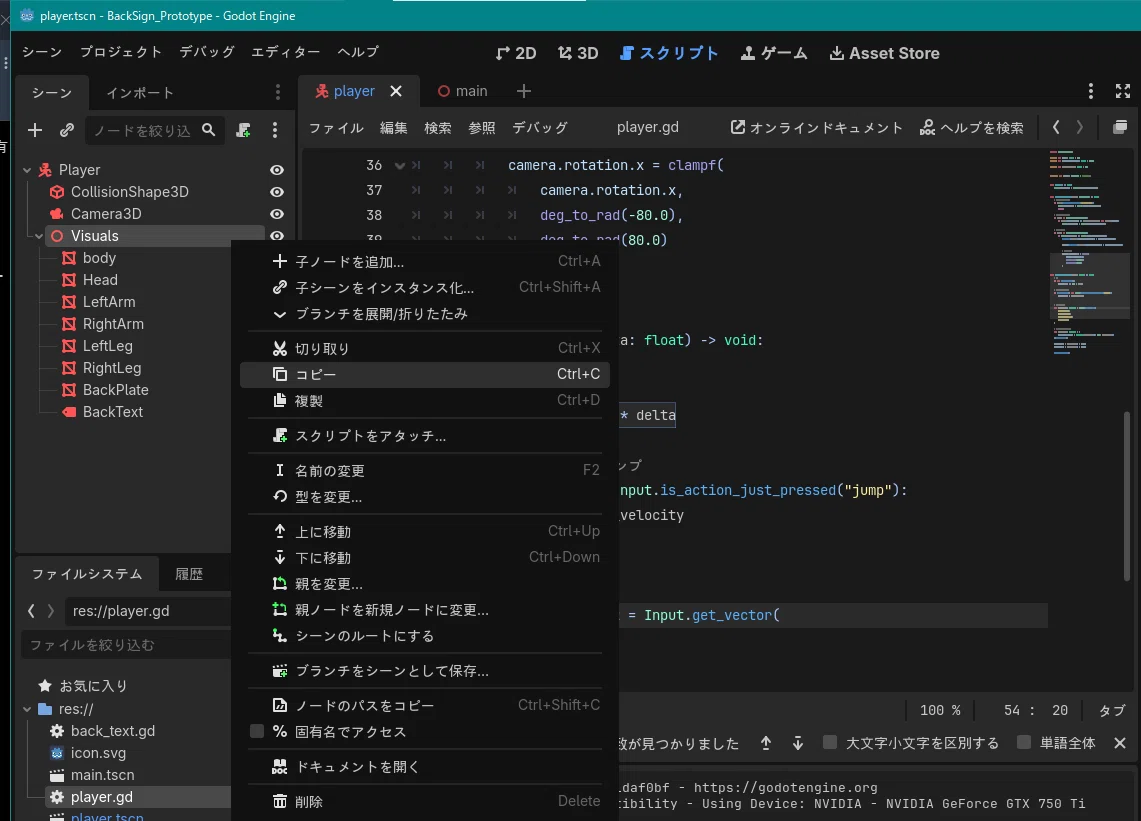This screenshot has height=821, width=1141.
Task: Collapse the res:// folder
Action: tap(27, 709)
